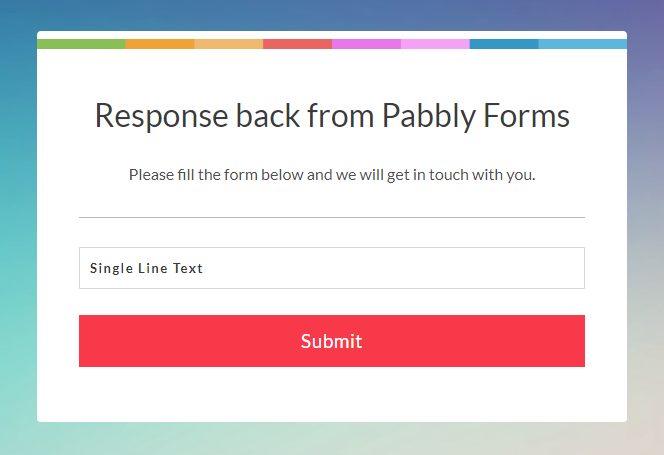Click the word "Response" in the heading
664x455 pixels.
point(161,116)
